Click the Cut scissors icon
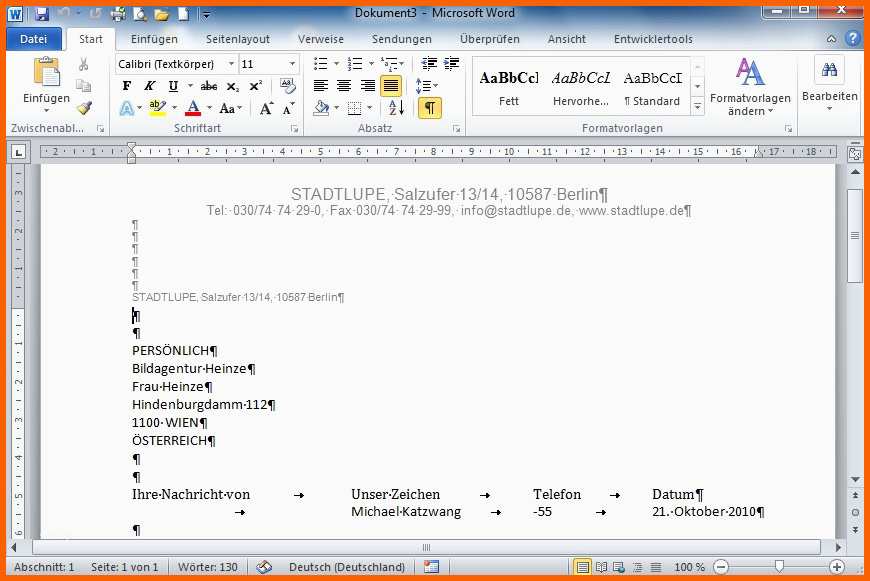This screenshot has height=581, width=870. (x=84, y=64)
